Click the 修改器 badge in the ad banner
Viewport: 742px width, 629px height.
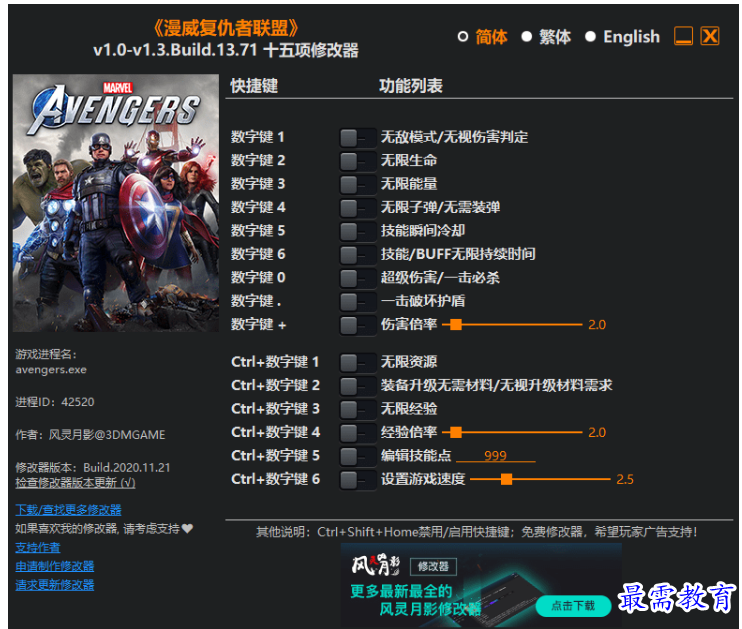tap(433, 567)
